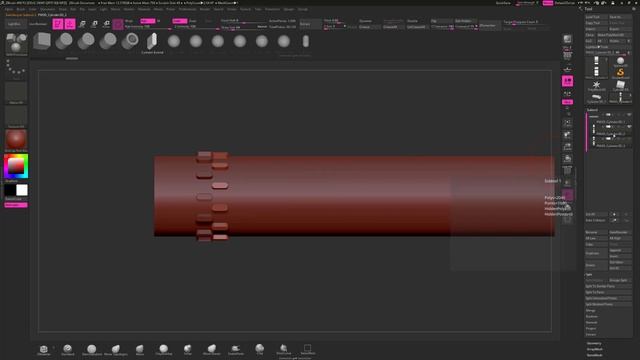Click the PolyFrame line fill icon
Viewport: 640px width, 360px height.
(567, 170)
